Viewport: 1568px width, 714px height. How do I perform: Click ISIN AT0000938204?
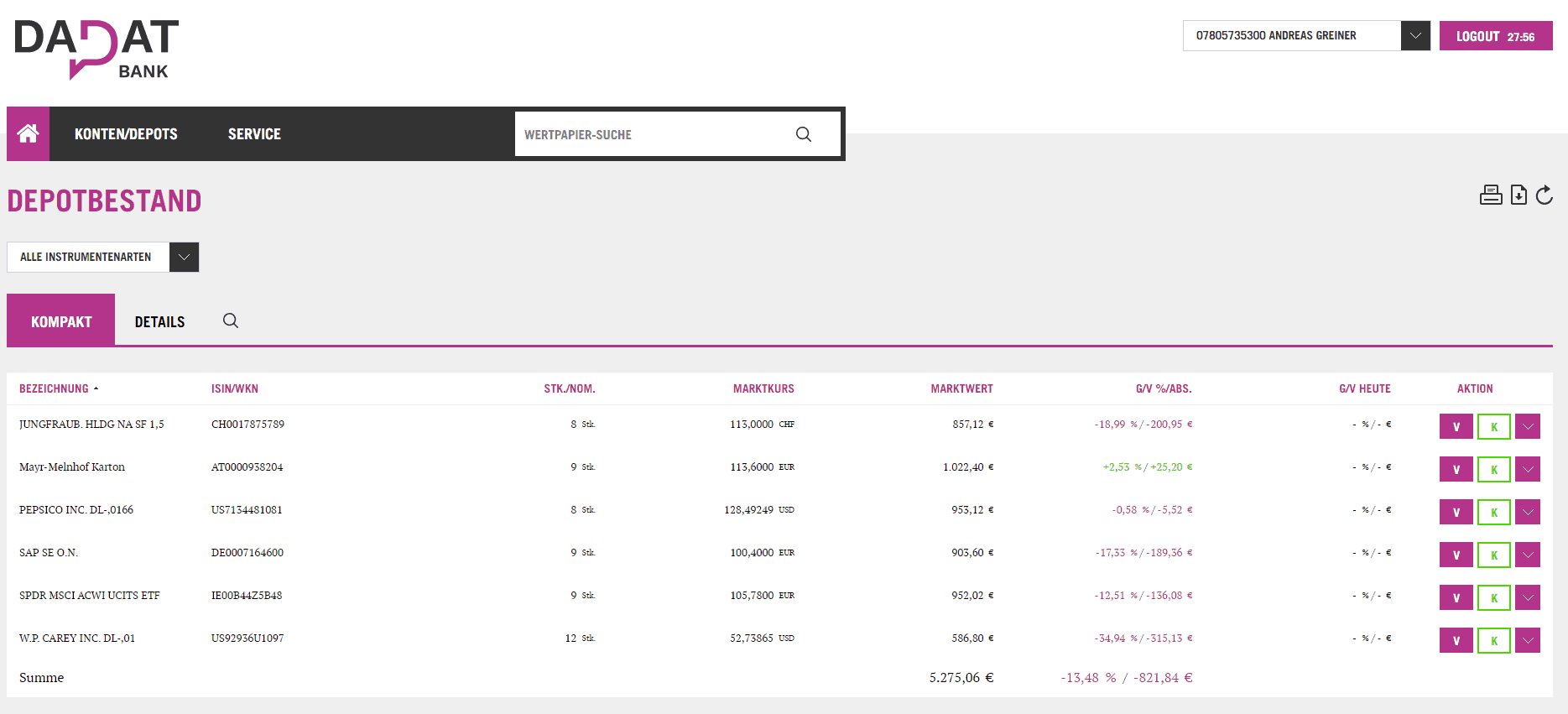tap(247, 467)
